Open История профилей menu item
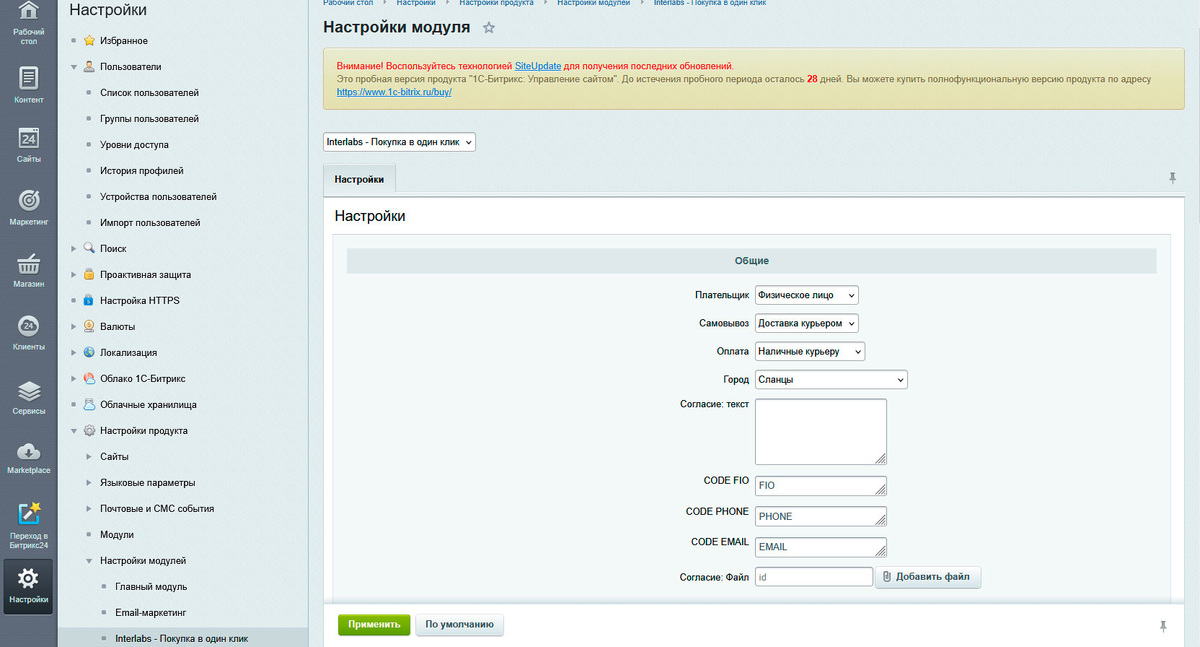Viewport: 1200px width, 647px height. 142,171
